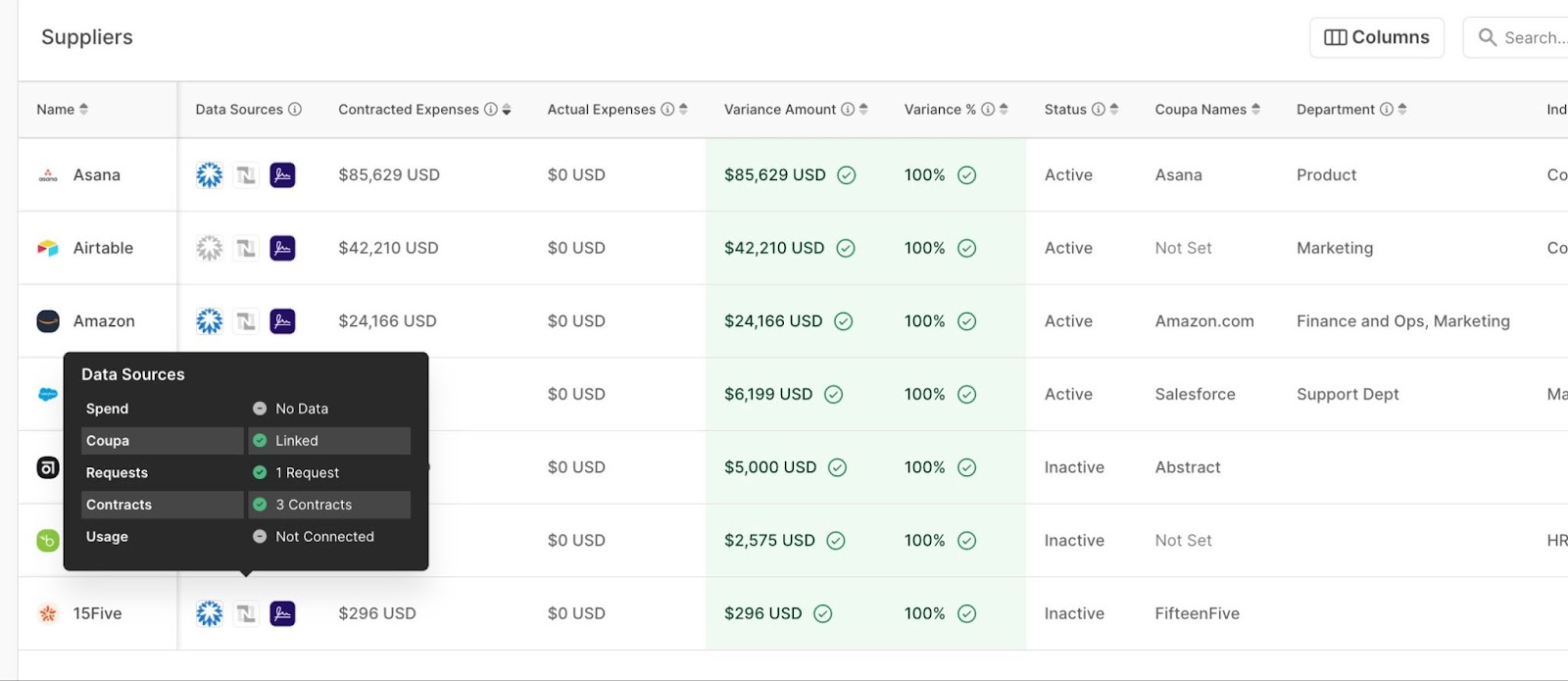Click the contracts signature icon in 15Five row
1568x681 pixels.
pyautogui.click(x=282, y=614)
